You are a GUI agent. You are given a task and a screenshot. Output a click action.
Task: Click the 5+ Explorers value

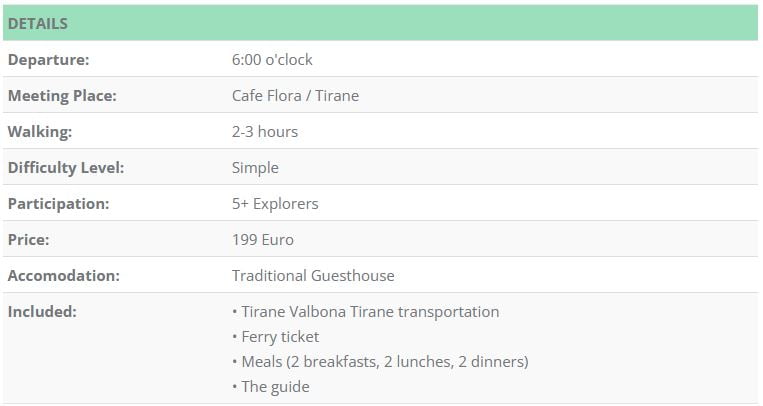(275, 204)
